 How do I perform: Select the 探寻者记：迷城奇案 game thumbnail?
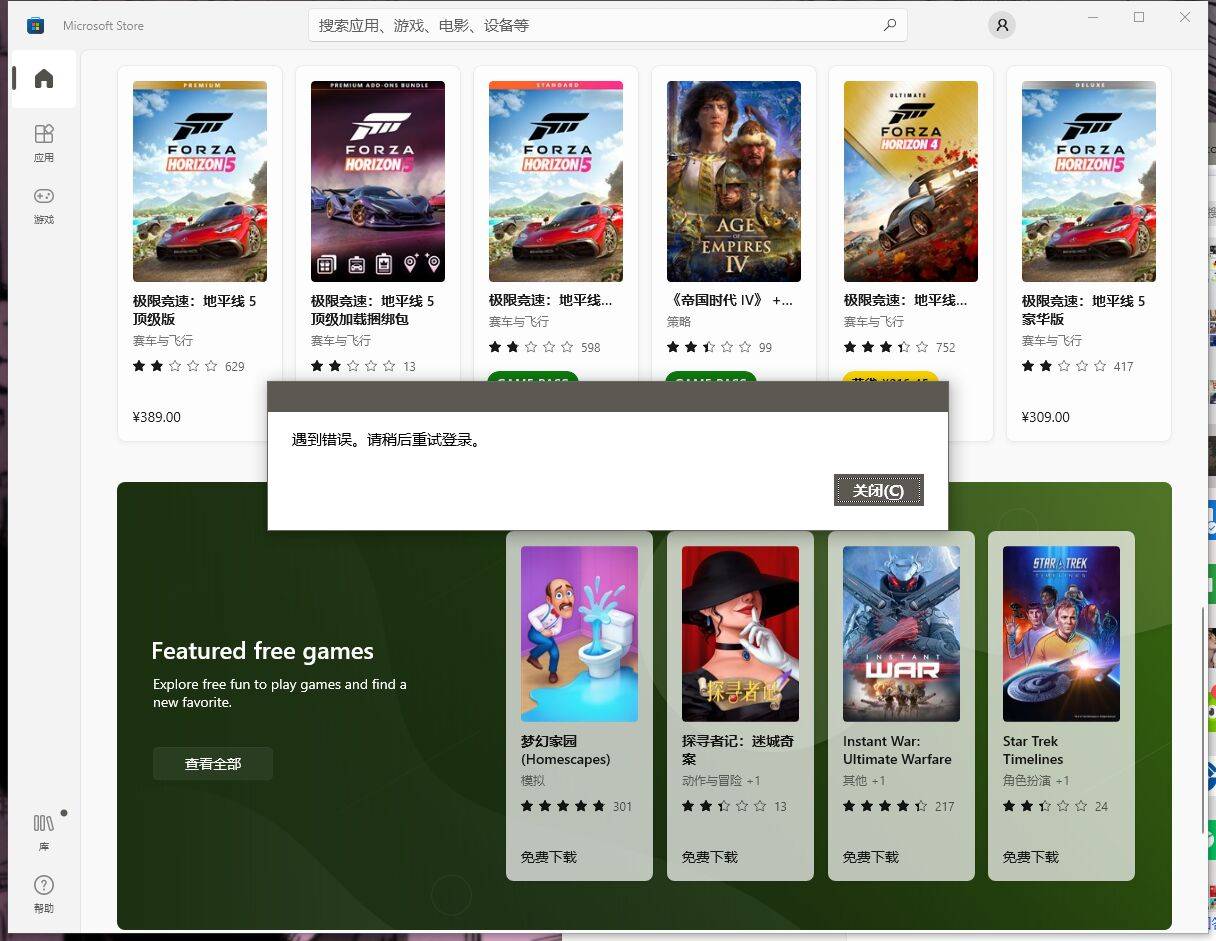[x=740, y=633]
